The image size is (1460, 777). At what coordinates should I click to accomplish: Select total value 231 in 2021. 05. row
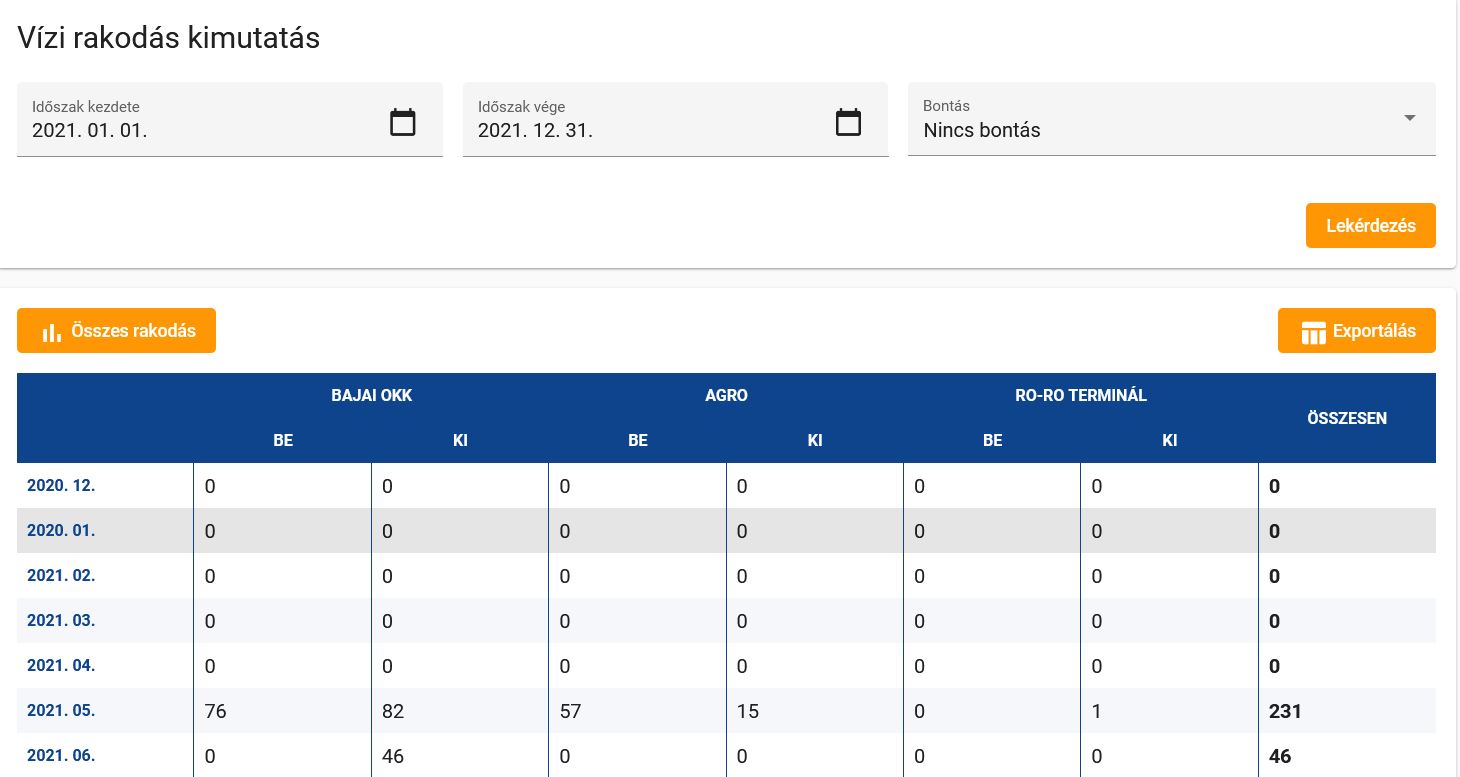coord(1285,712)
